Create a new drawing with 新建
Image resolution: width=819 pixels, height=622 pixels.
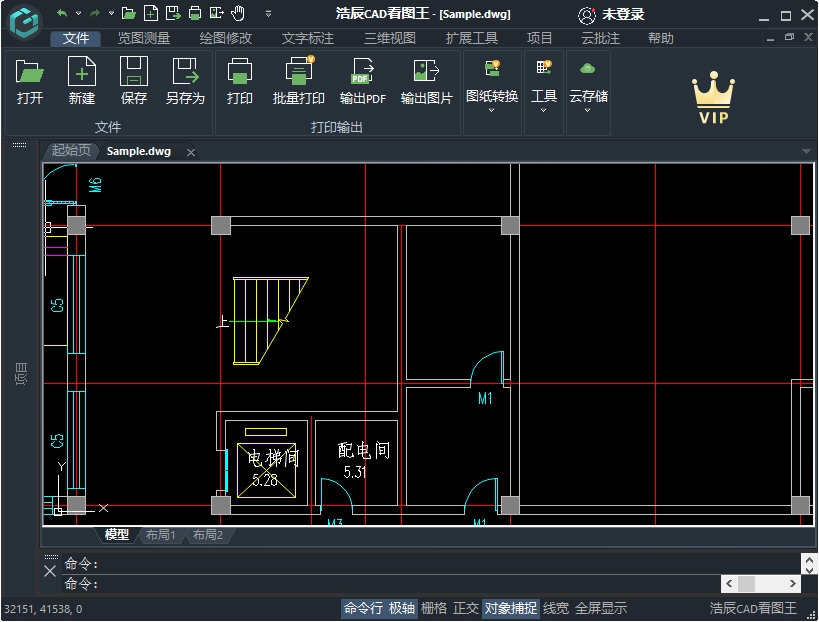[81, 82]
